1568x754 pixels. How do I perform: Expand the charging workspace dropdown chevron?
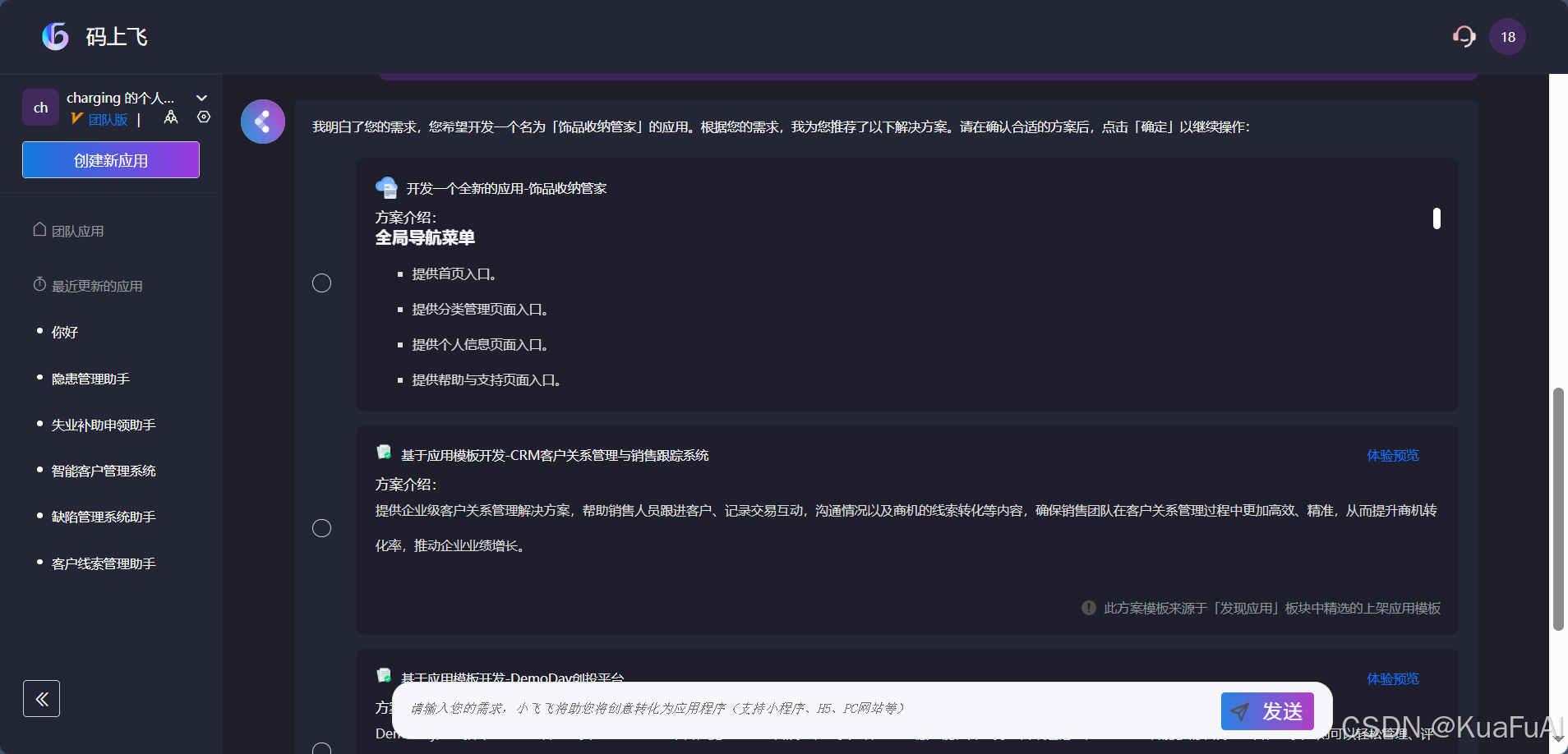pyautogui.click(x=202, y=98)
